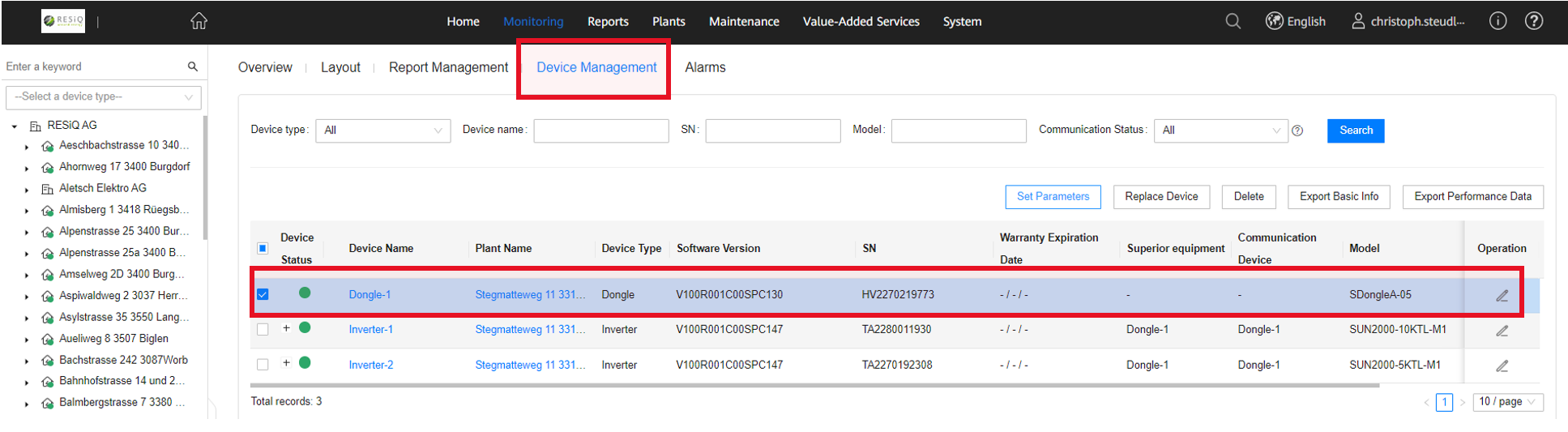Click the Replace Device button
This screenshot has width=1568, height=432.
[x=1161, y=197]
